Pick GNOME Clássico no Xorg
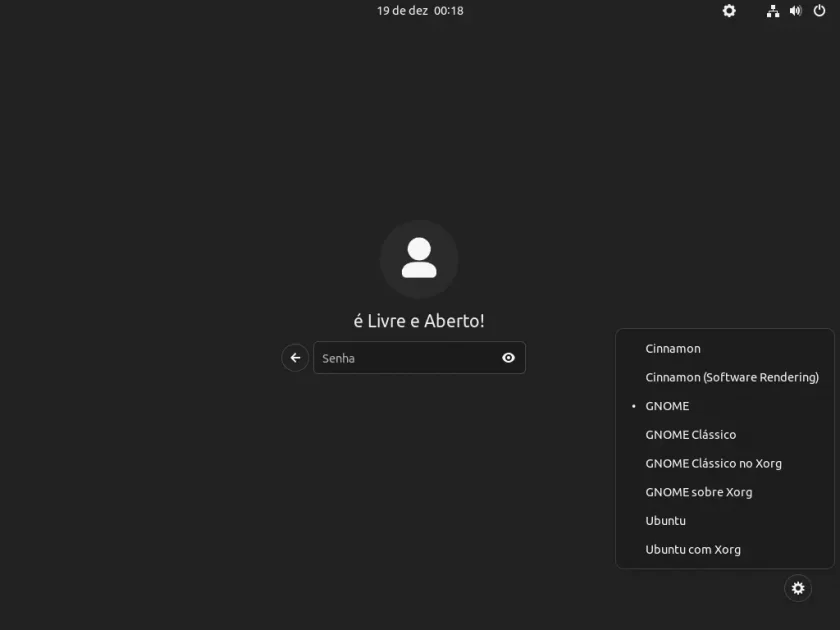Viewport: 840px width, 630px height. (725, 463)
